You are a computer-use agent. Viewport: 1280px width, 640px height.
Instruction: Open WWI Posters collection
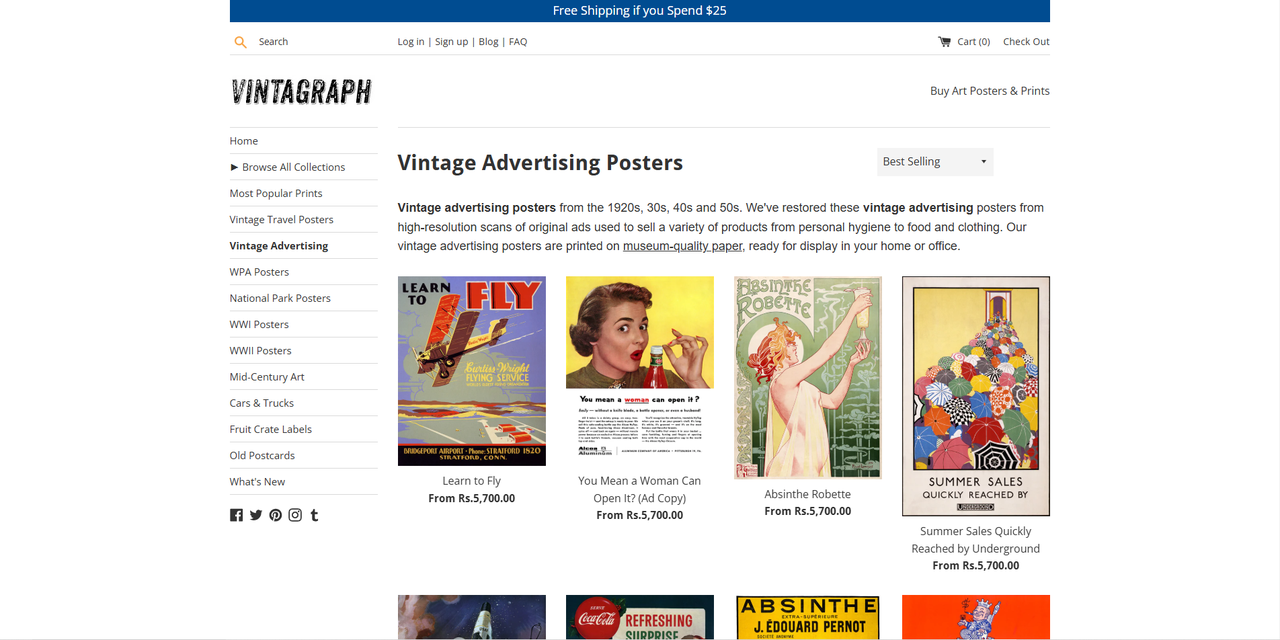point(259,324)
